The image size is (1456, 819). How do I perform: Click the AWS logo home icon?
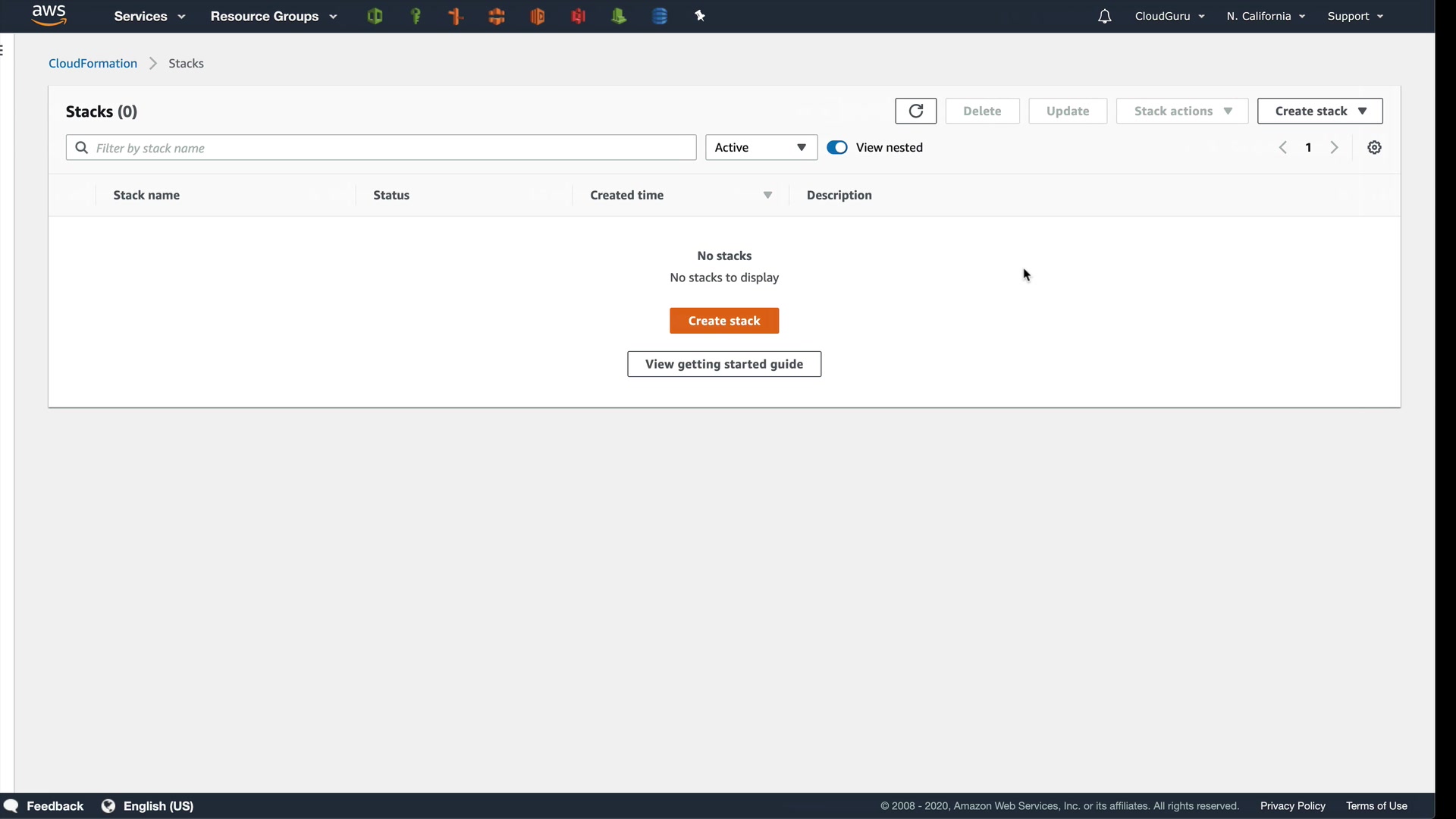[49, 14]
